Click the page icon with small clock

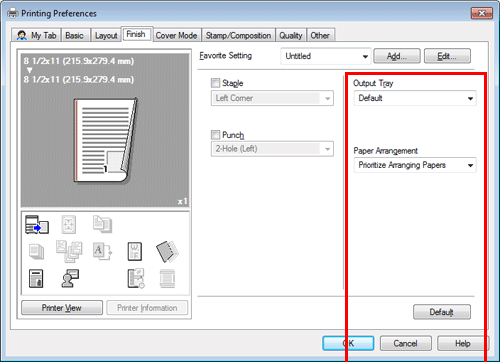(136, 279)
